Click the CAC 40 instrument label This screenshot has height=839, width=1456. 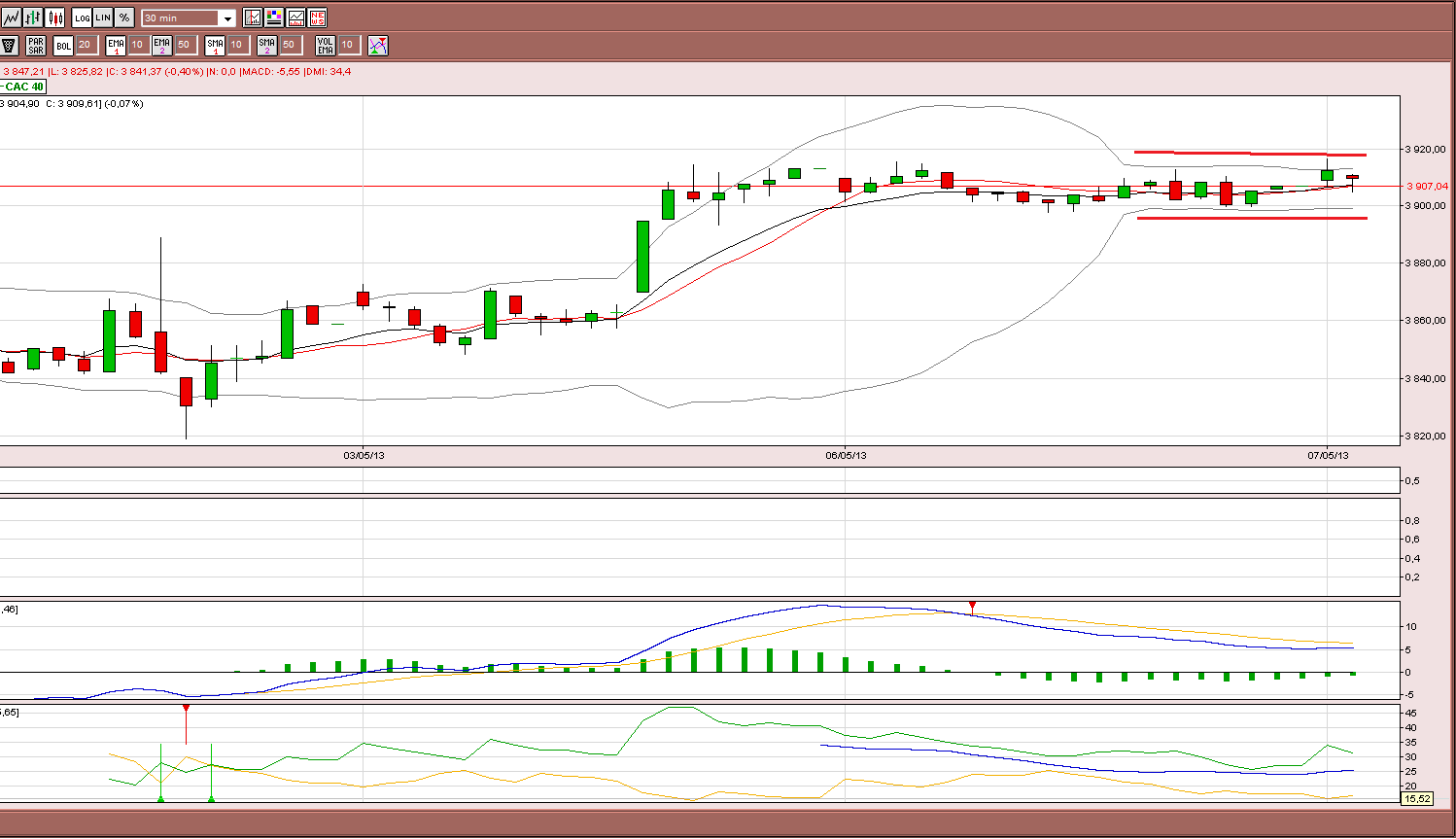[23, 87]
